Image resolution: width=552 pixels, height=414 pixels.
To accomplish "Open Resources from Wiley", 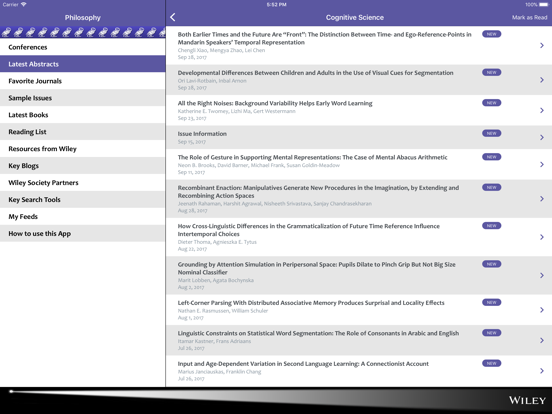I will pyautogui.click(x=83, y=148).
